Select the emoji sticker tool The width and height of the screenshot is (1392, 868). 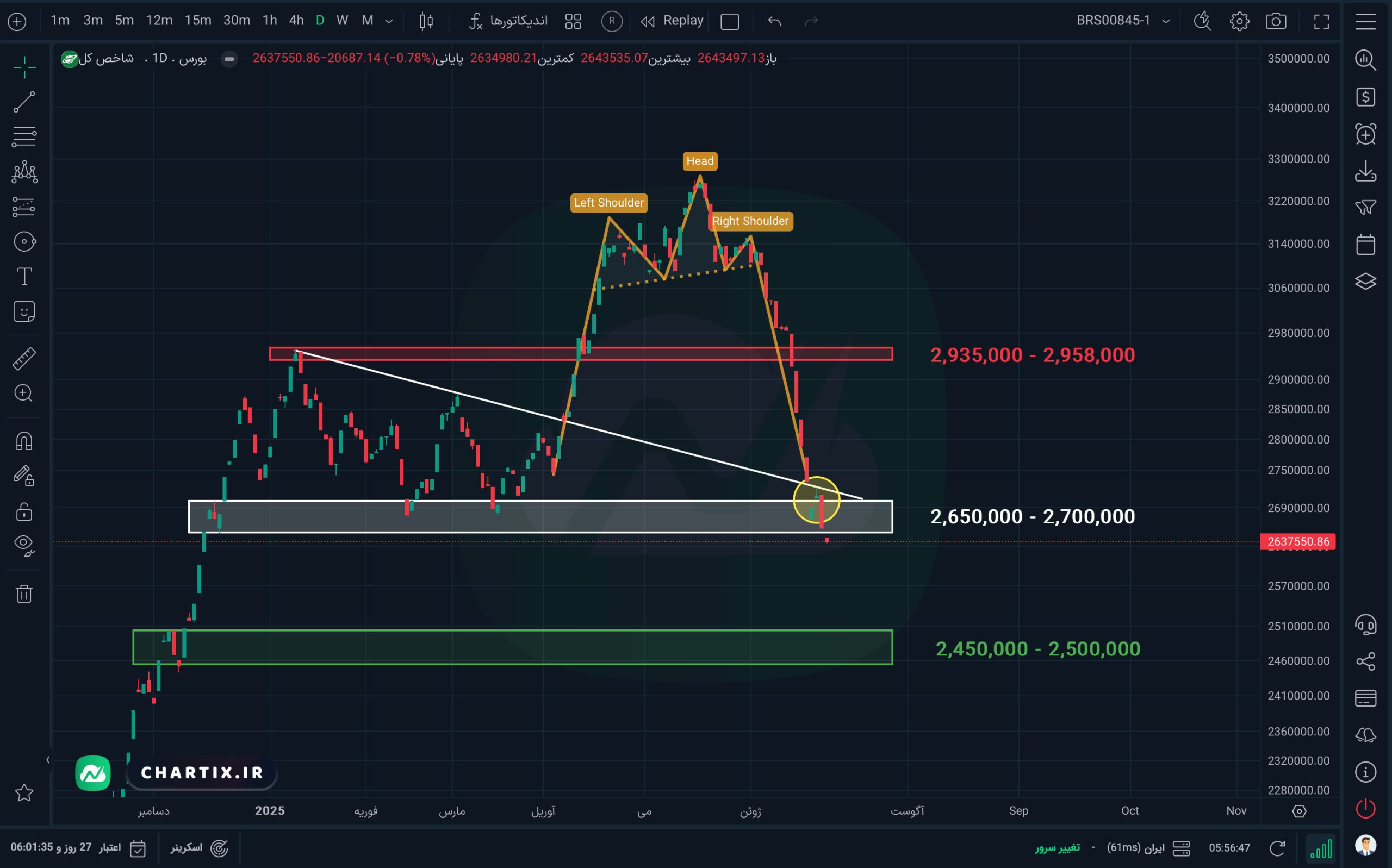click(24, 312)
